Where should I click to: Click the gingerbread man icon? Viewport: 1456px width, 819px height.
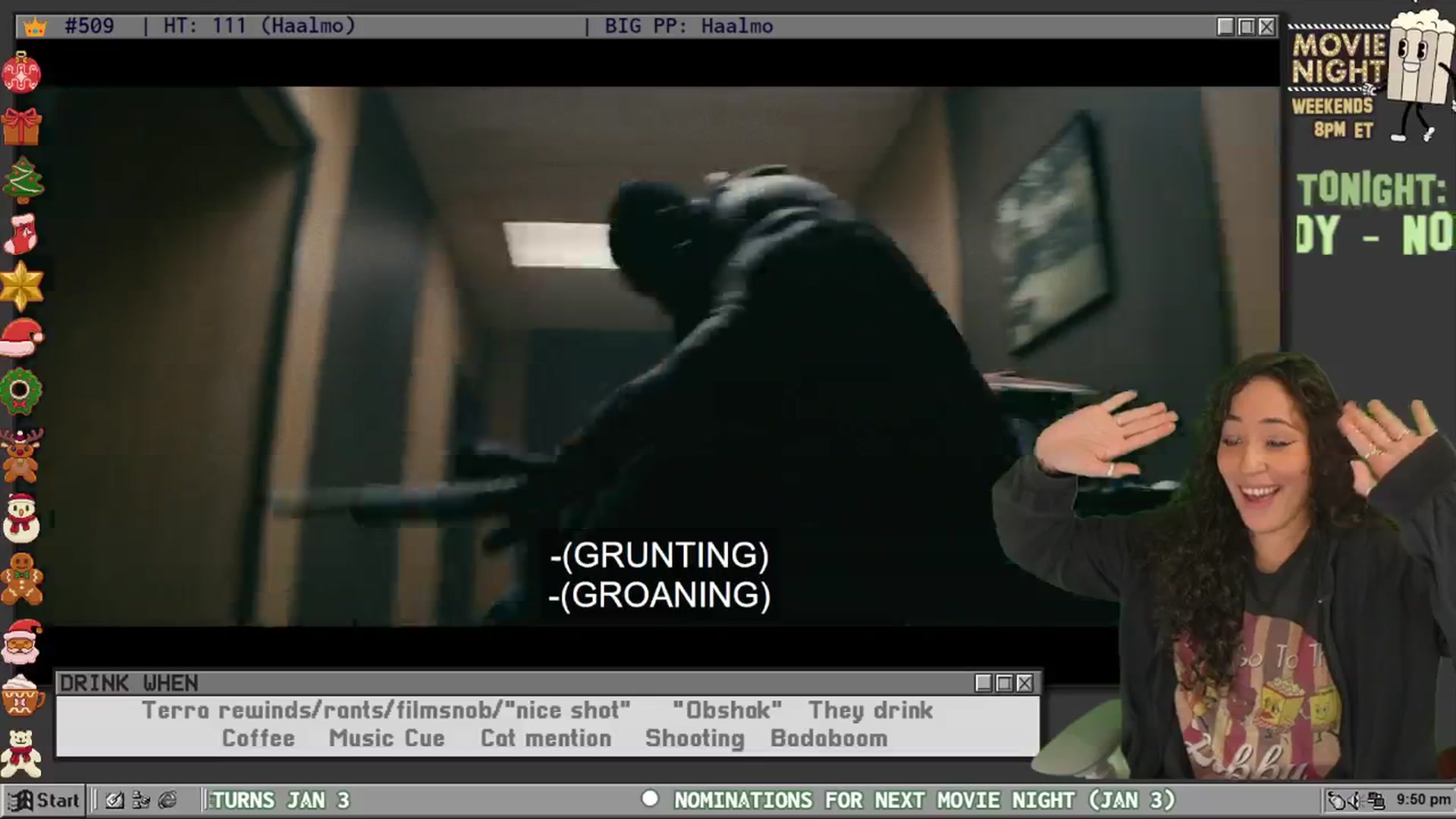click(x=22, y=579)
